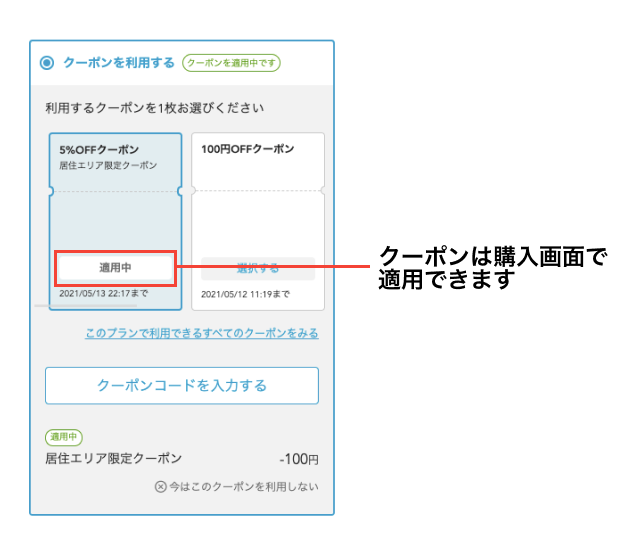Screen dimensions: 640x545
Task: Click 今はこのクーポンを利用しない link
Action: [x=244, y=487]
